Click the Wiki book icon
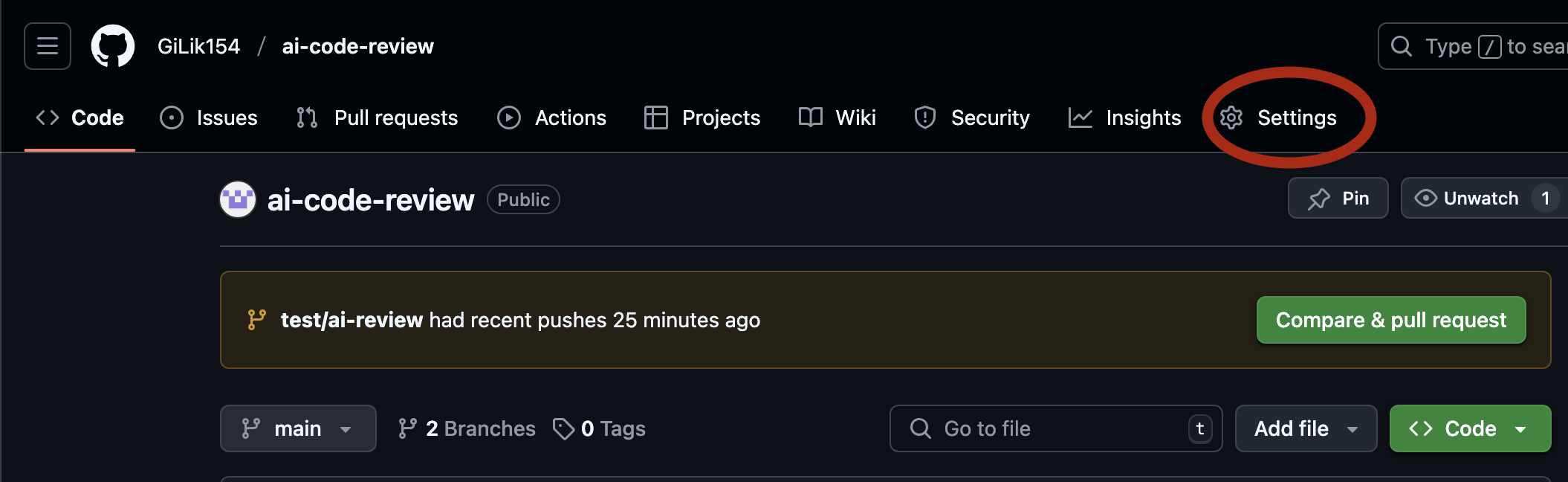The image size is (1568, 482). click(x=811, y=118)
